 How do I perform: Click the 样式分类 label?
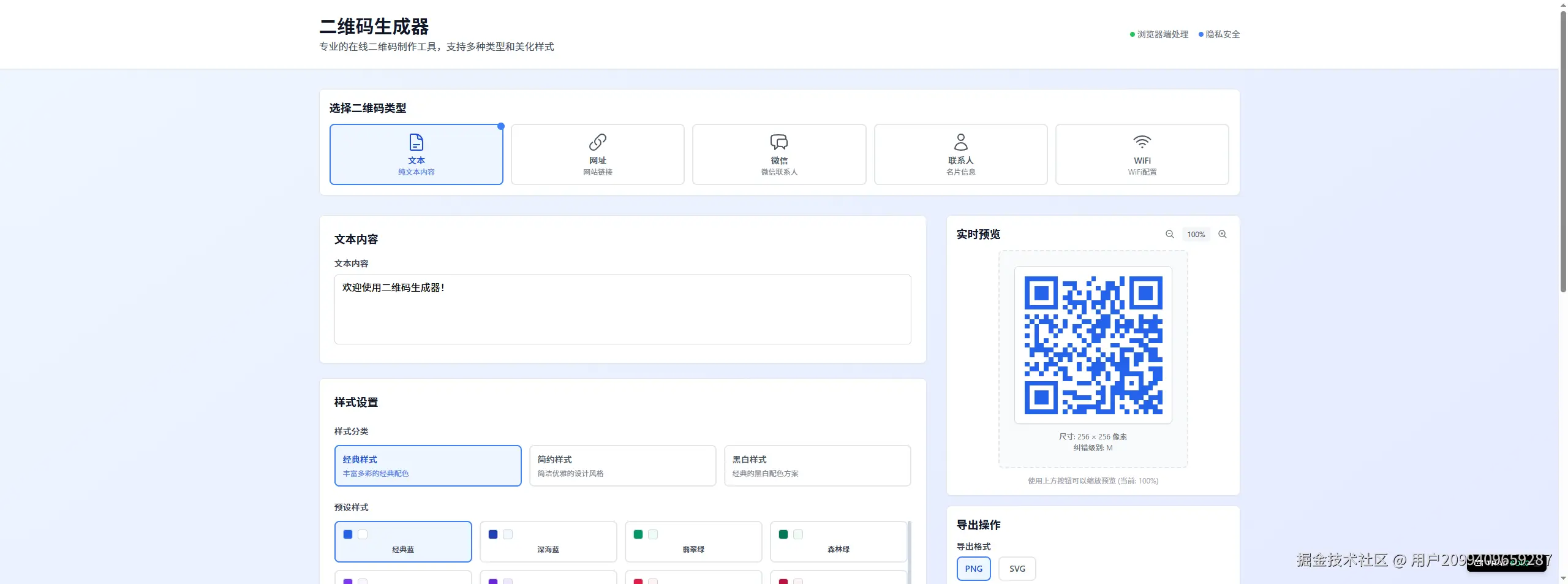(352, 431)
